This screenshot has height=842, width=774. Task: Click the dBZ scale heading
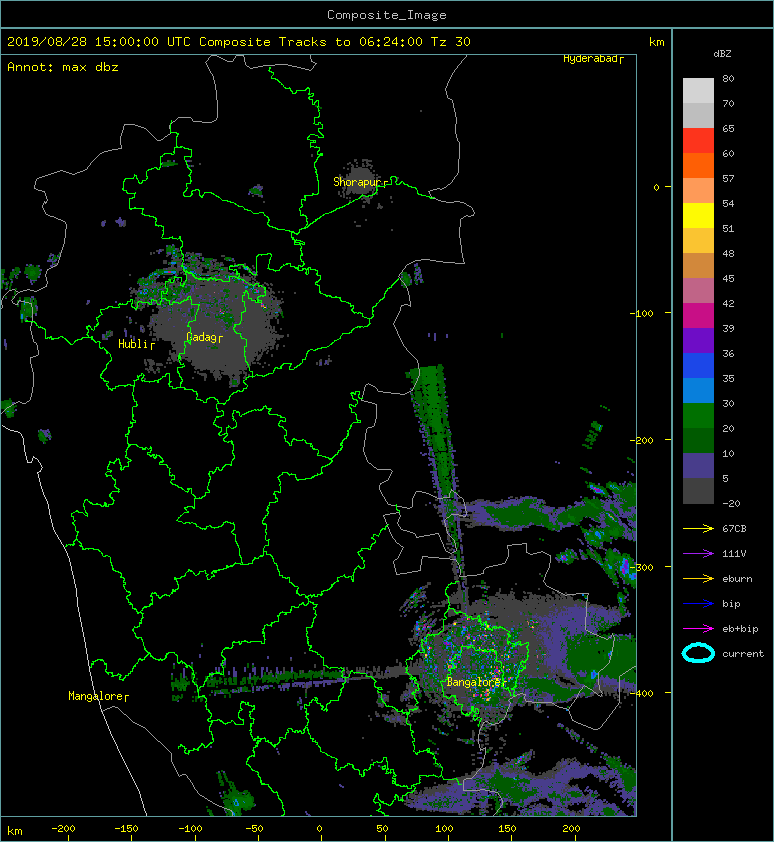click(x=722, y=54)
